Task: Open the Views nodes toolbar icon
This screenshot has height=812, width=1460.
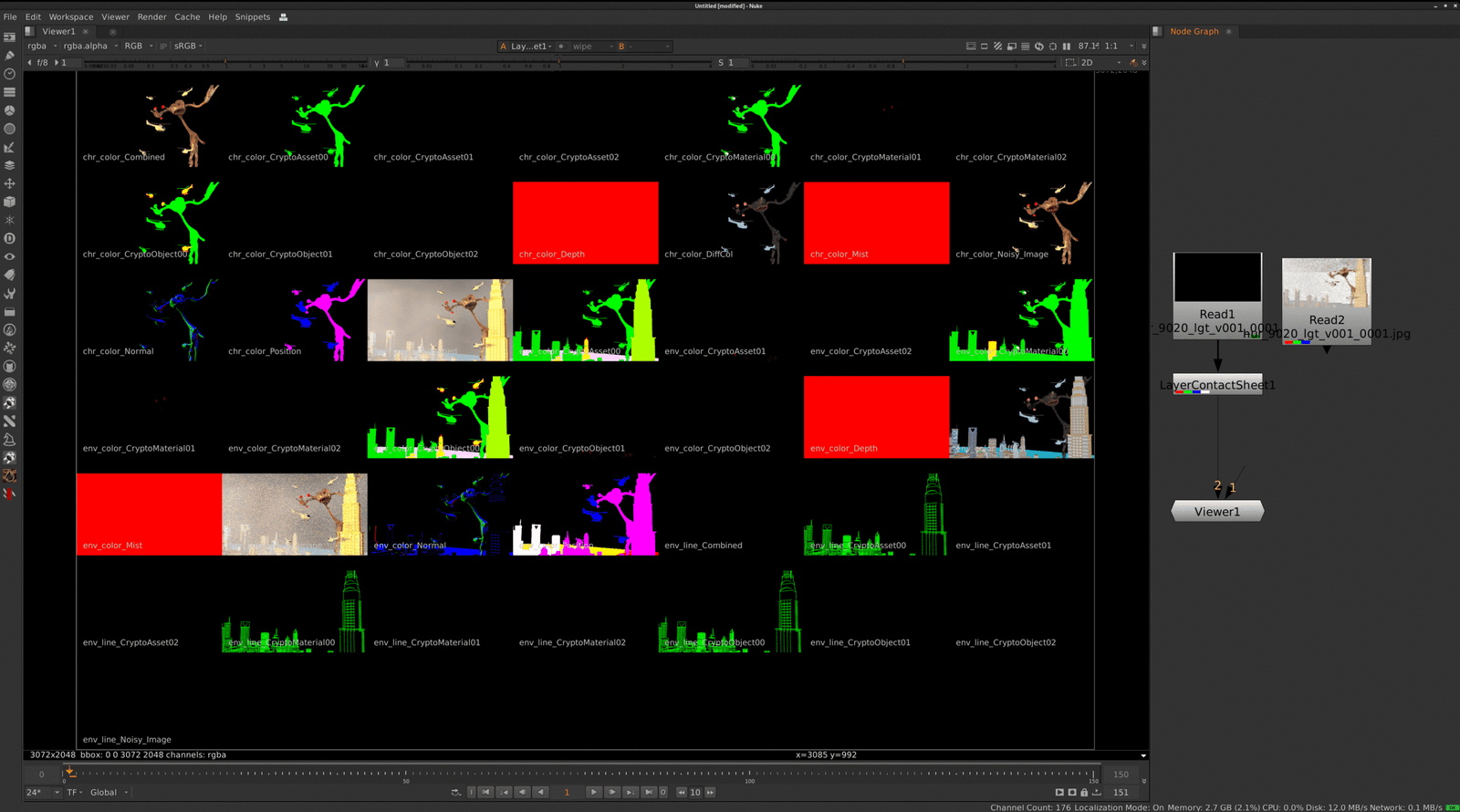Action: coord(9,256)
